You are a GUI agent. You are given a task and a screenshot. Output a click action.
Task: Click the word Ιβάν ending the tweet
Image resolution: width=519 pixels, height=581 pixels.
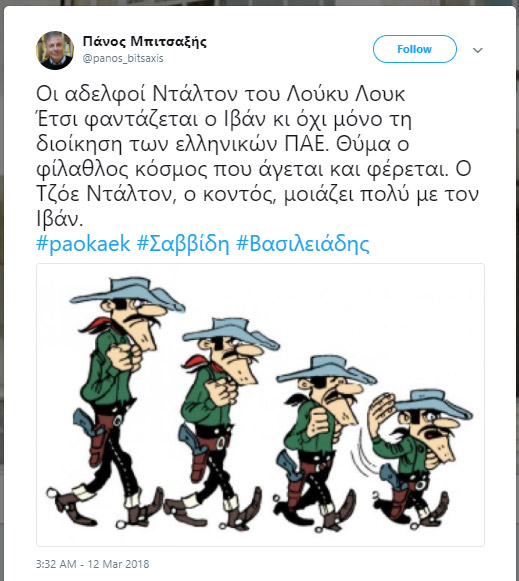click(59, 219)
